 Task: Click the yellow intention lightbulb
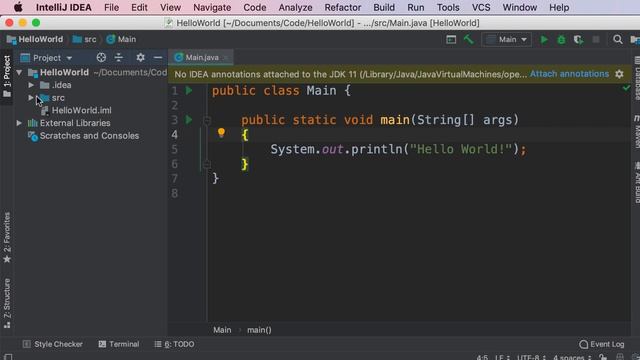pos(221,132)
